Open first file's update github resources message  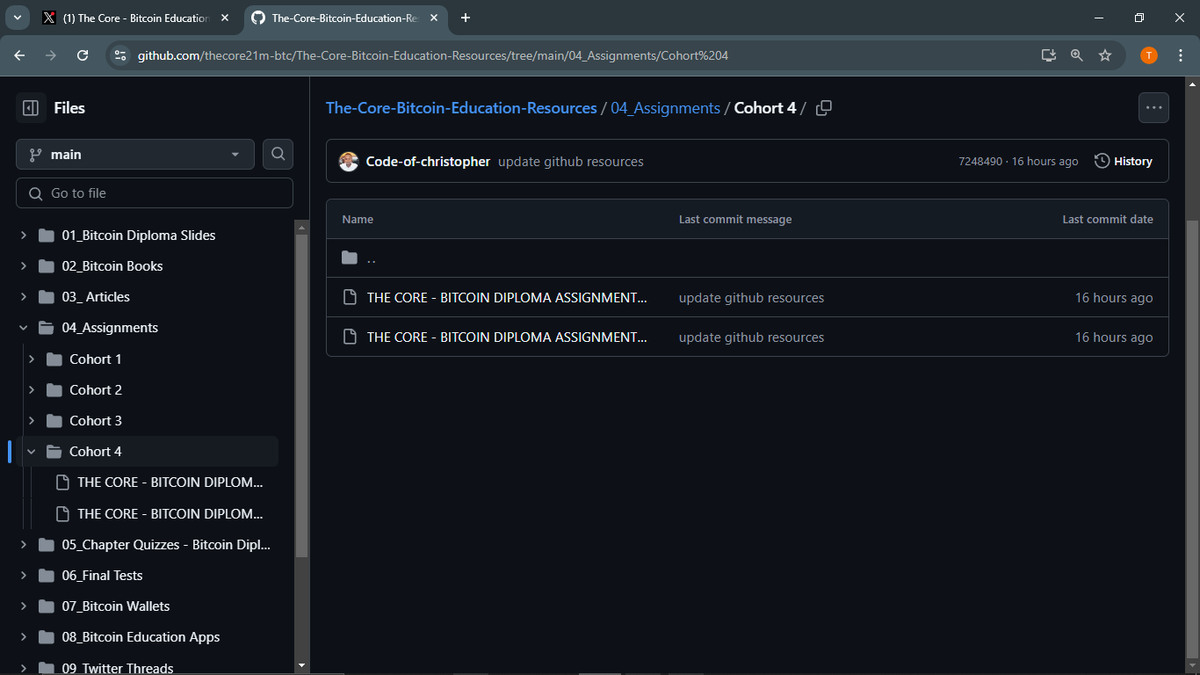tap(751, 297)
